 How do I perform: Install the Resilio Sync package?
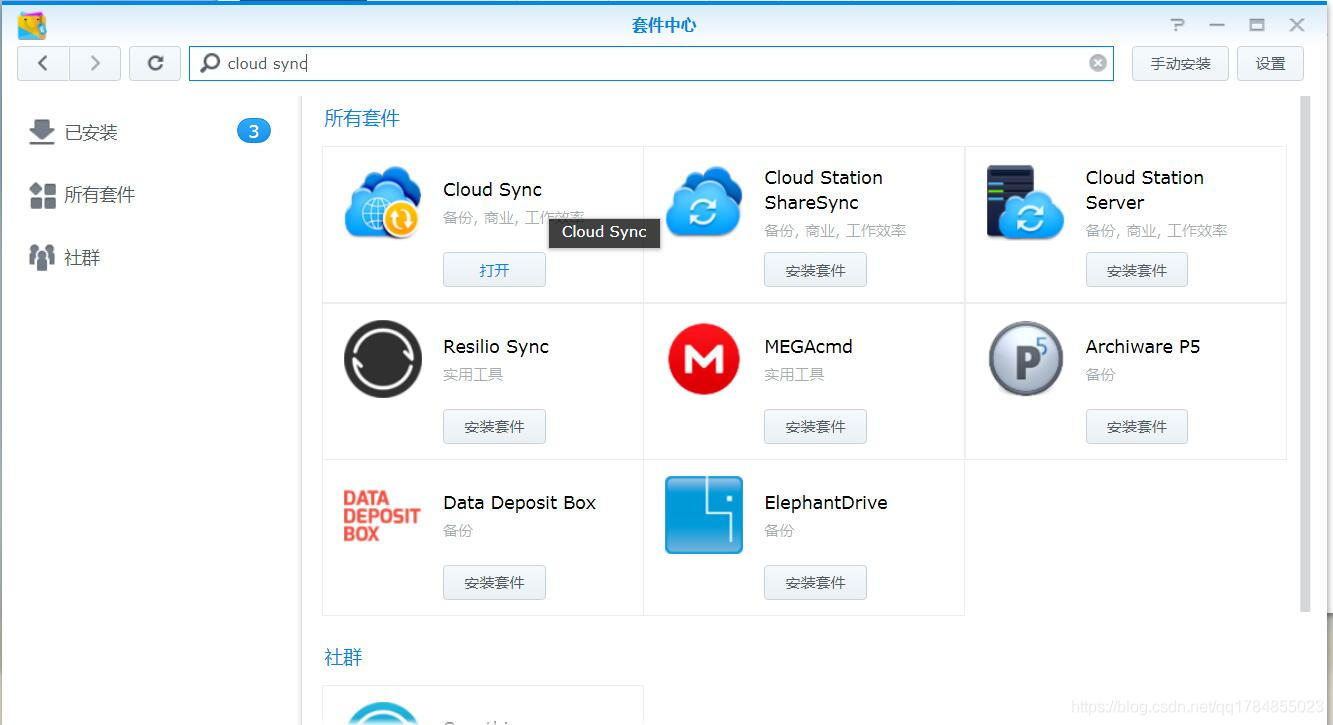[x=494, y=426]
